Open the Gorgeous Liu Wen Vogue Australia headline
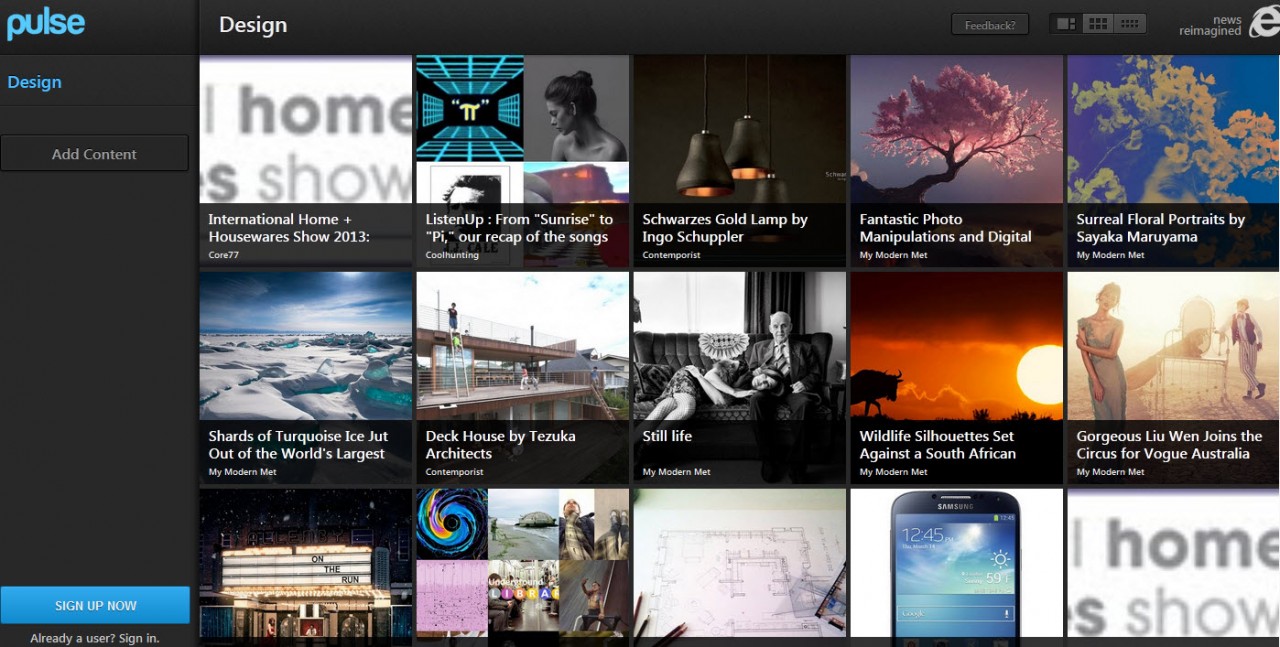Image resolution: width=1280 pixels, height=647 pixels. coord(1169,445)
